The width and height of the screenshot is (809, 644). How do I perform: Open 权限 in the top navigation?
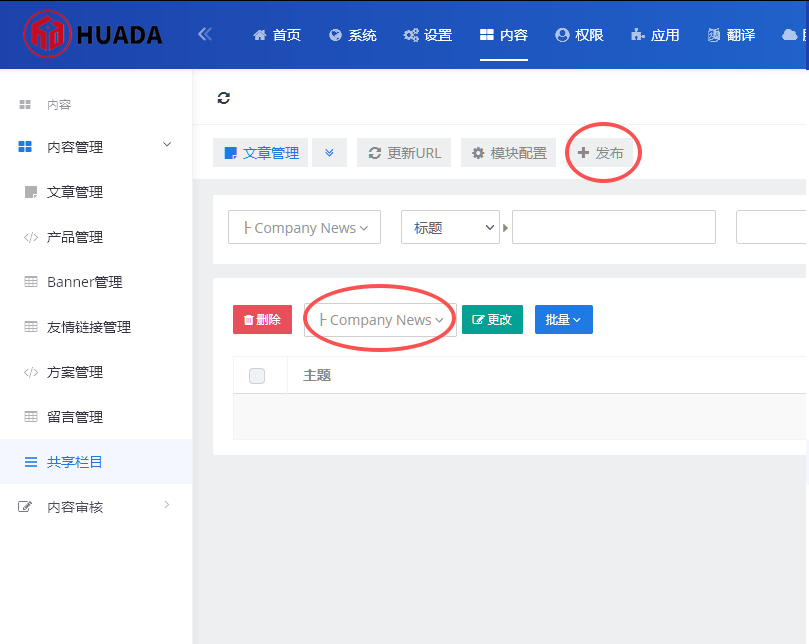click(579, 35)
